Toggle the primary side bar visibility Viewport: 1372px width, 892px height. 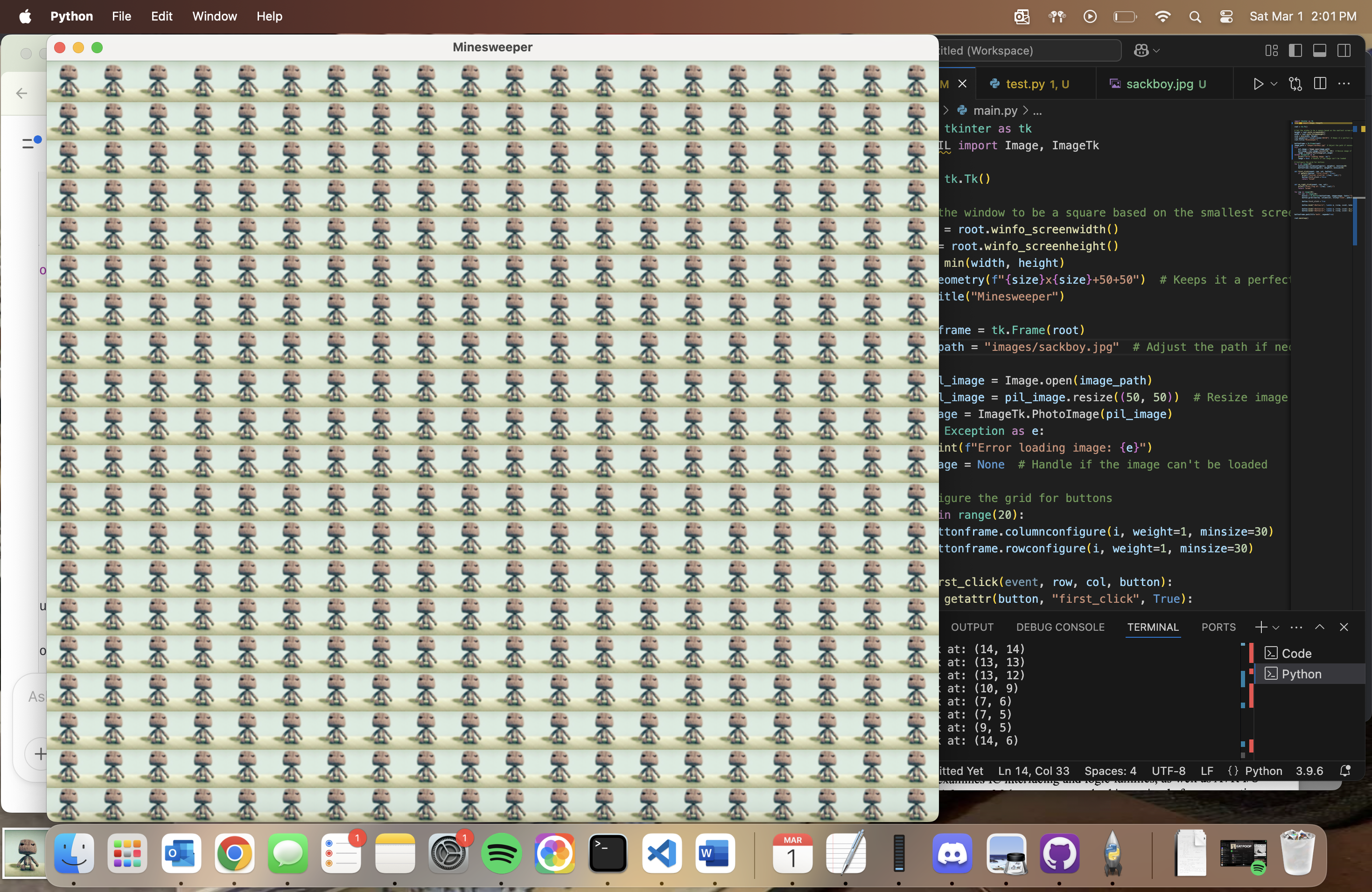[x=1295, y=51]
